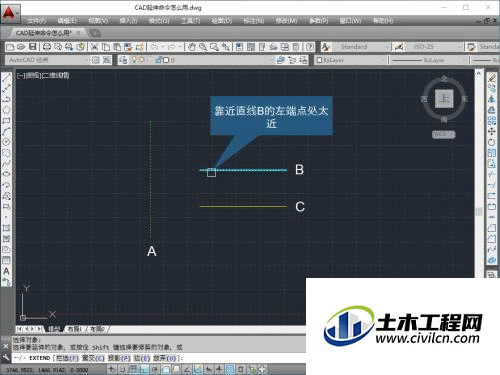Viewport: 500px width, 375px height.
Task: Open the Dimension Style icon beside ISO-25
Action: click(399, 47)
